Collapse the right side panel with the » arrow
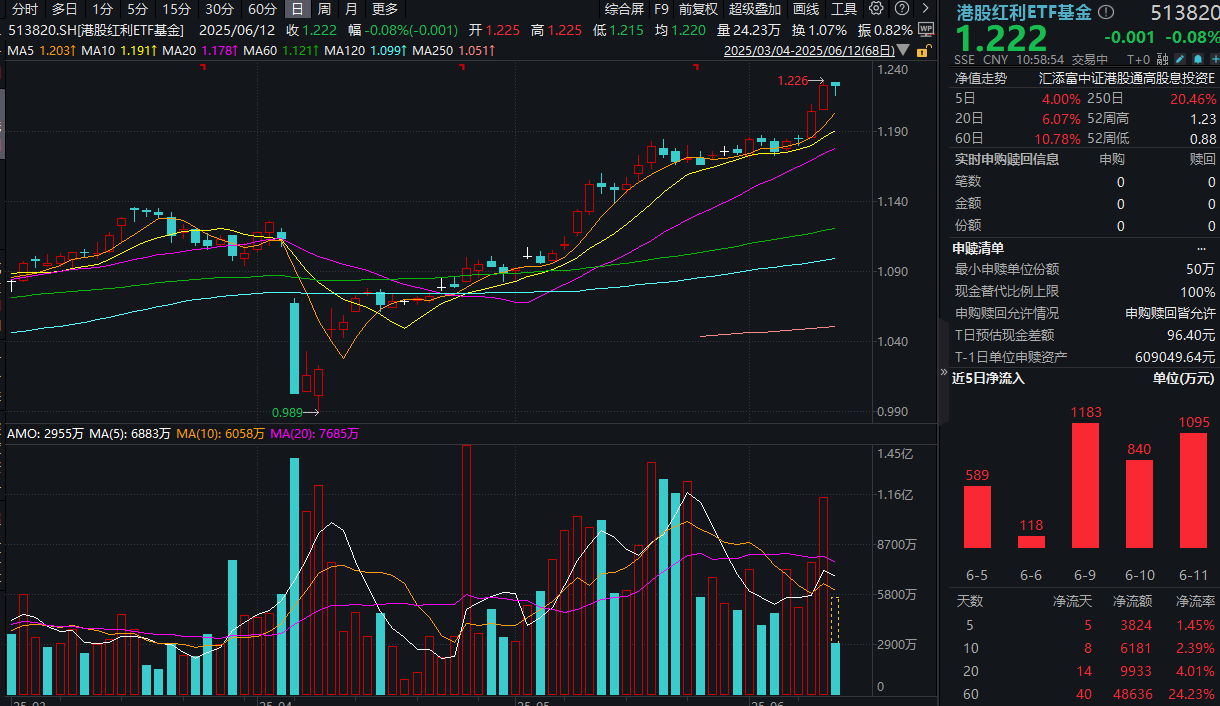Screen dimensions: 1220x706 click(943, 373)
